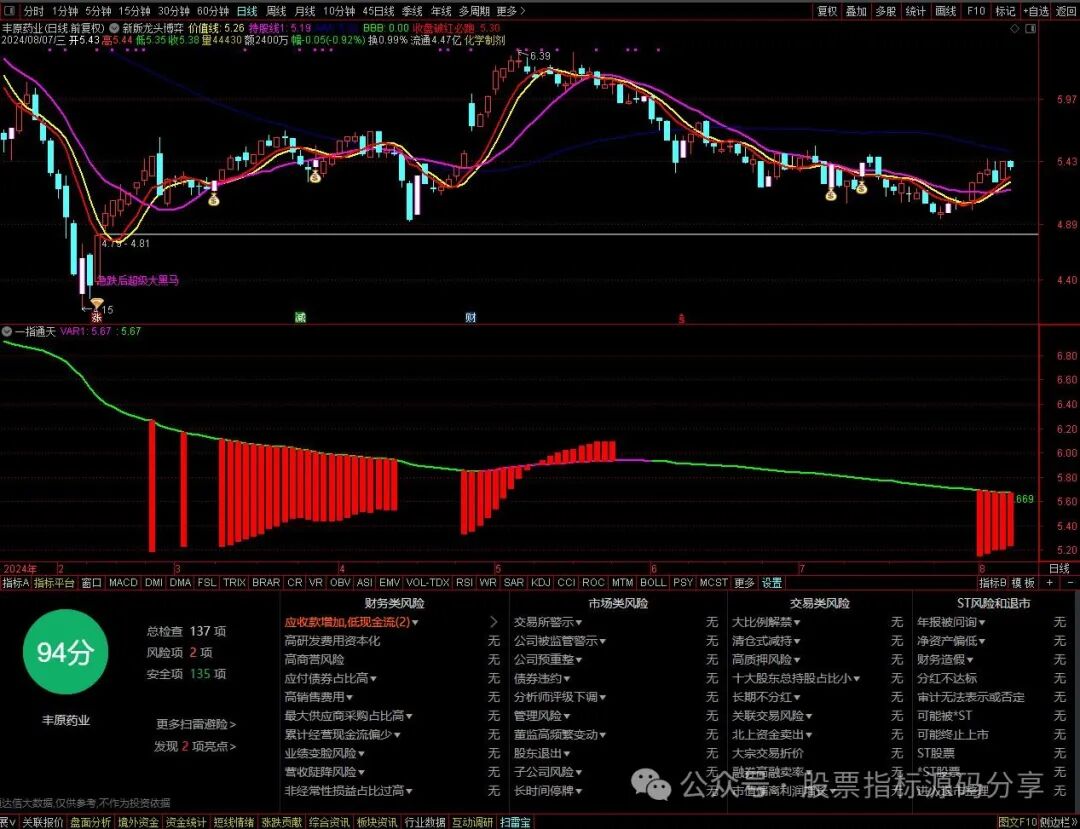Click the round arrow icon before 新版龙头博弈
The image size is (1080, 829).
click(x=114, y=29)
